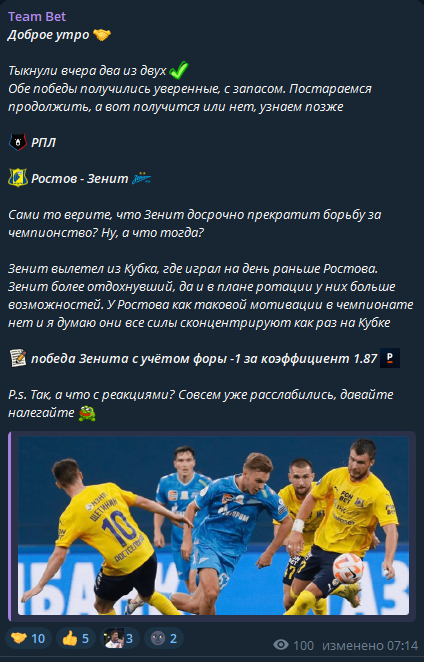
Task: Open the Team Bet channel name
Action: [x=37, y=16]
